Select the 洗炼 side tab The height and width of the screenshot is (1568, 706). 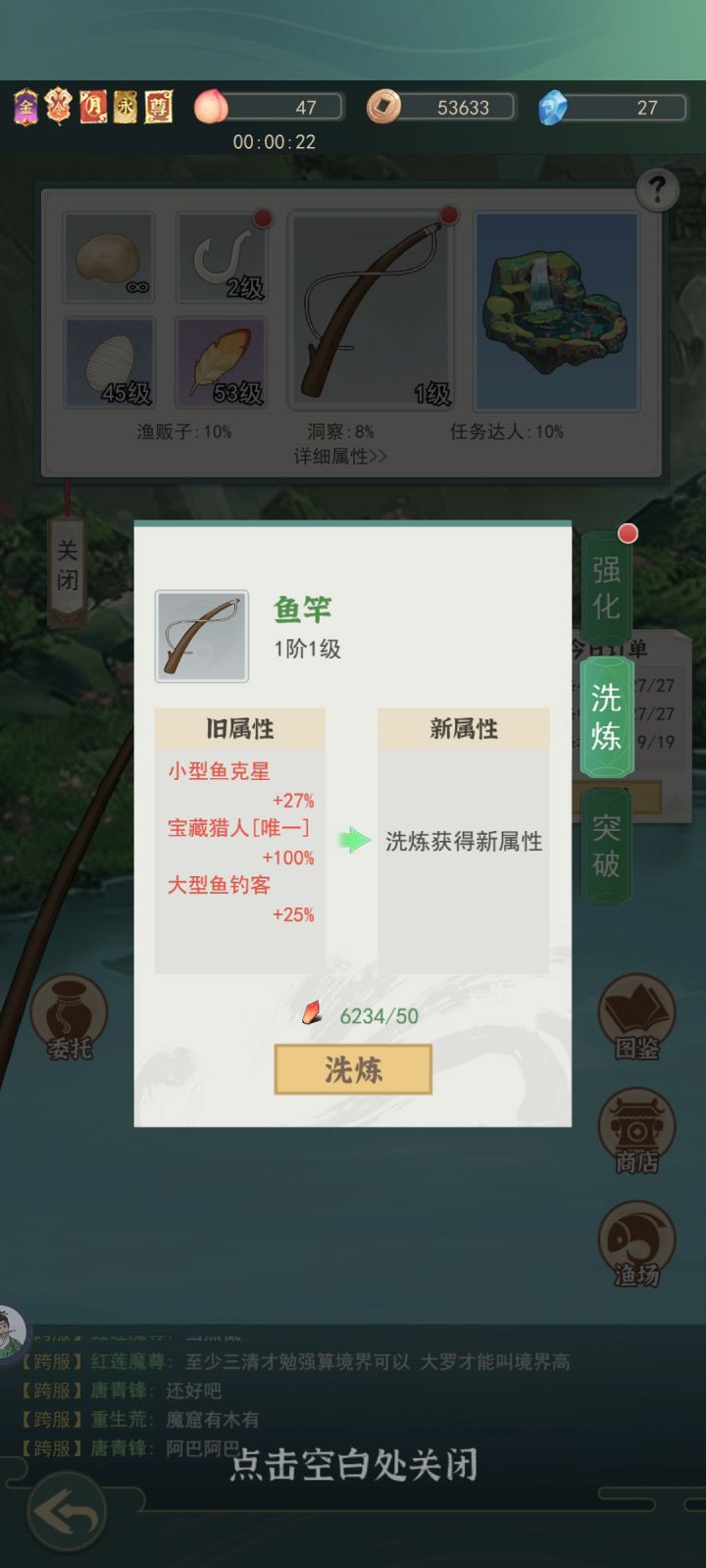click(x=606, y=717)
